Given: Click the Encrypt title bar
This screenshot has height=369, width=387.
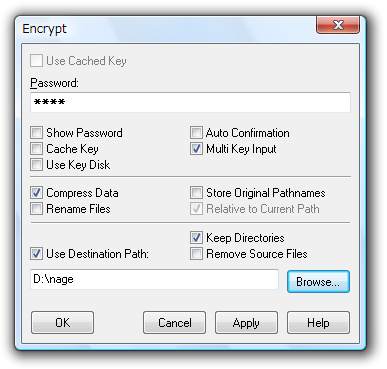Looking at the screenshot, I should (167, 29).
